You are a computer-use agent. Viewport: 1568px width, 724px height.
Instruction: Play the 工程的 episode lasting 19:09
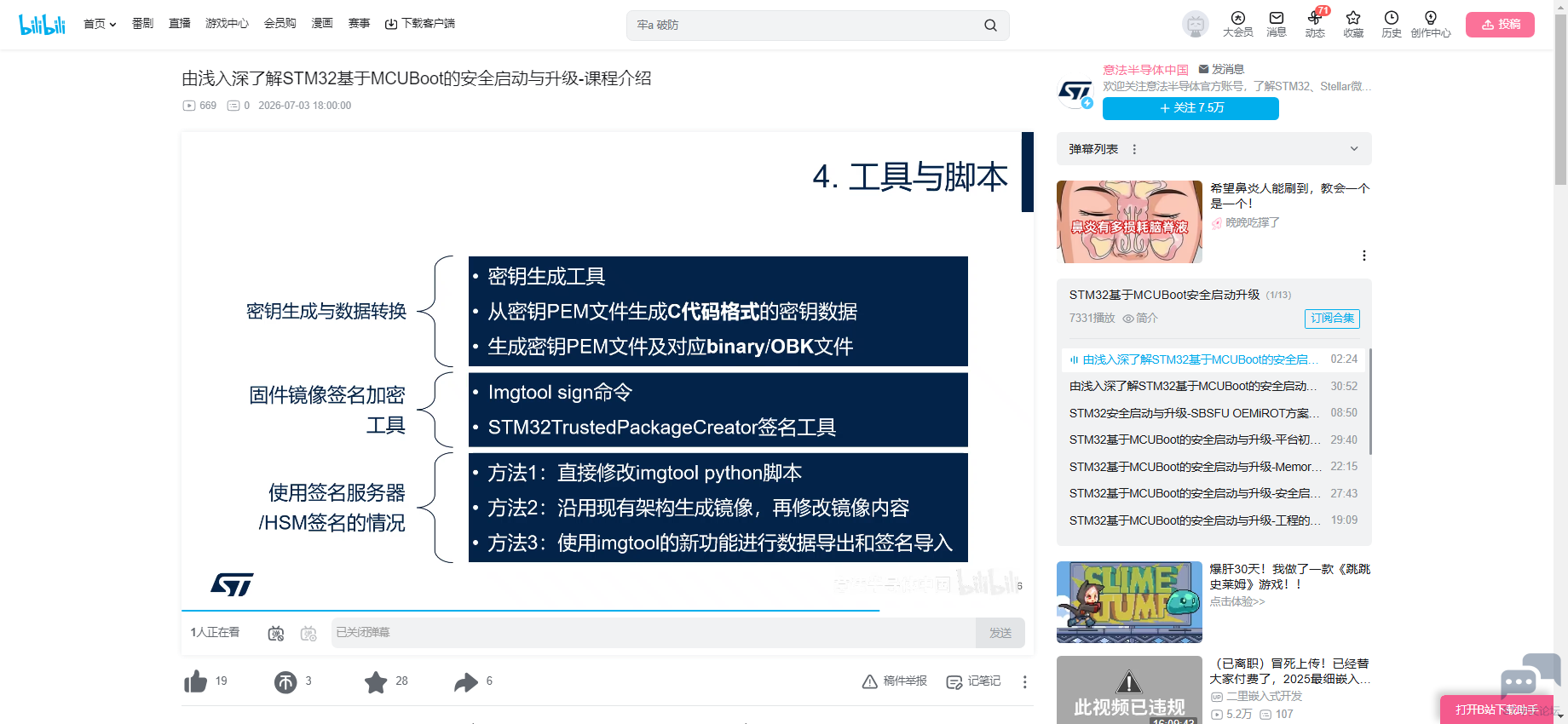[1213, 520]
